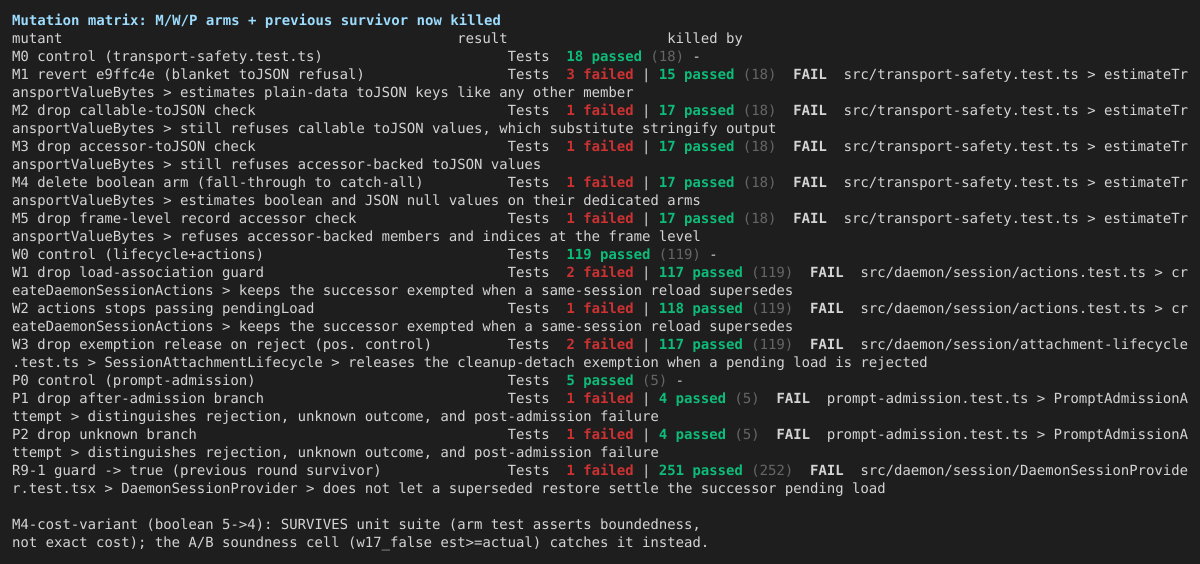Click the M4-cost-variant SURVIVES note

pyautogui.click(x=360, y=533)
